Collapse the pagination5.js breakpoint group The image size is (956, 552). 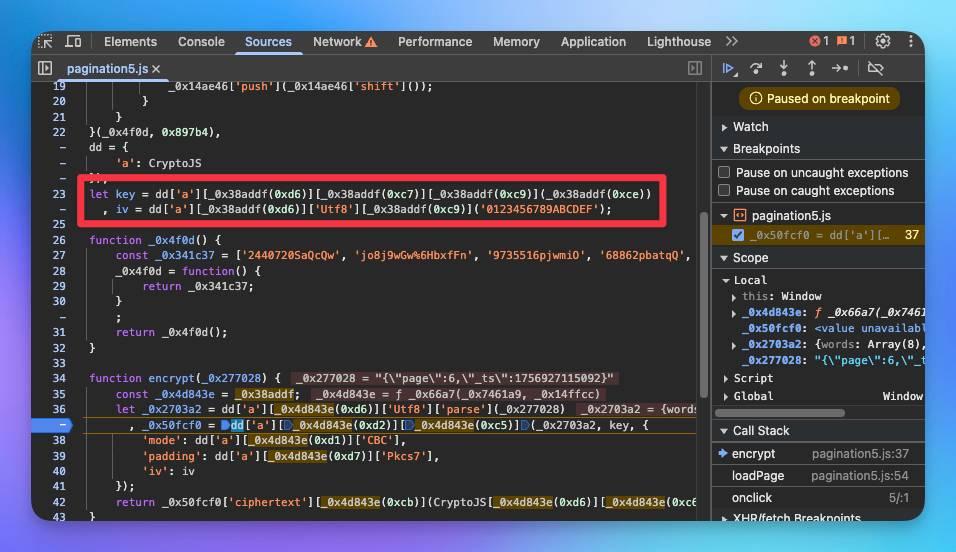[724, 215]
